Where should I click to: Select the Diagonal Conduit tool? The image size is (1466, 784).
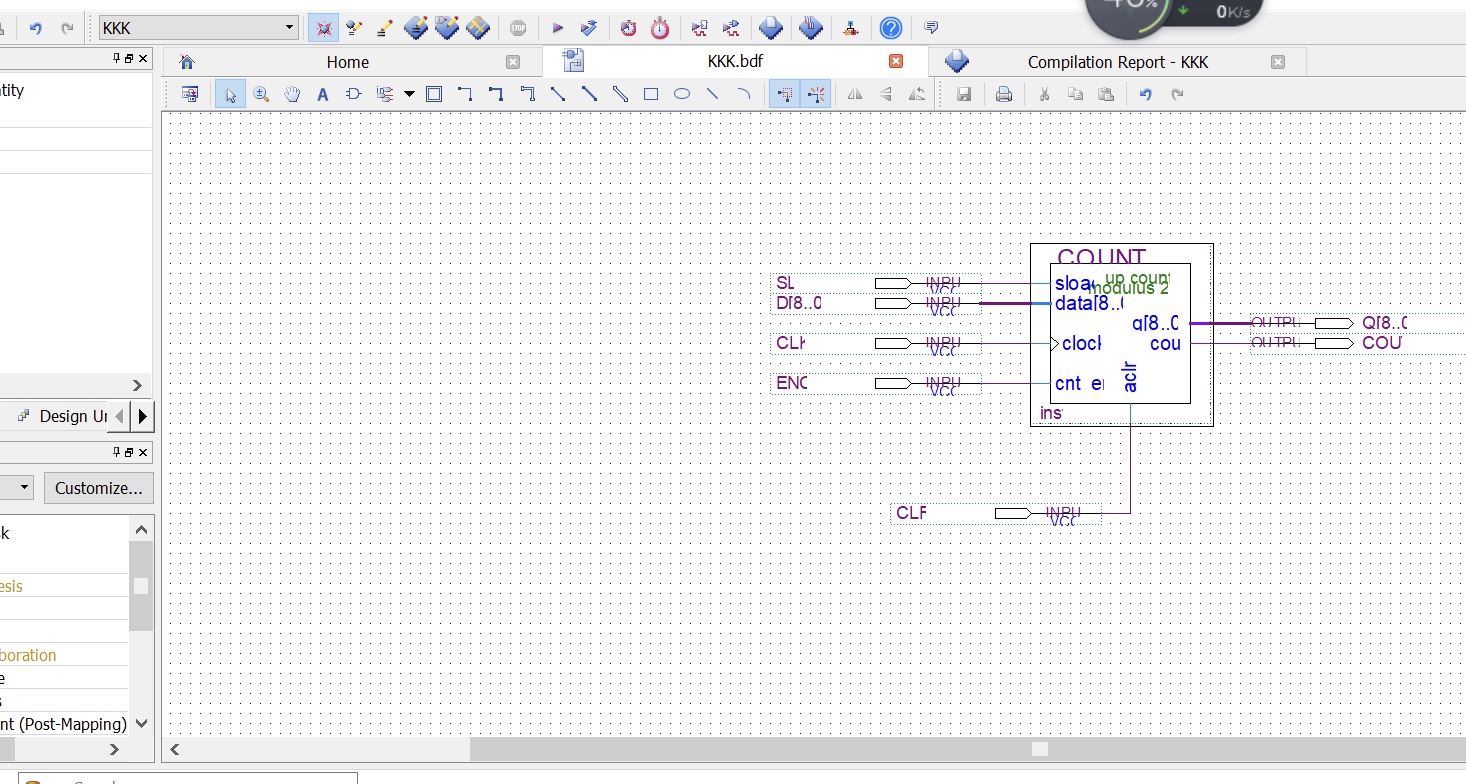tap(620, 94)
